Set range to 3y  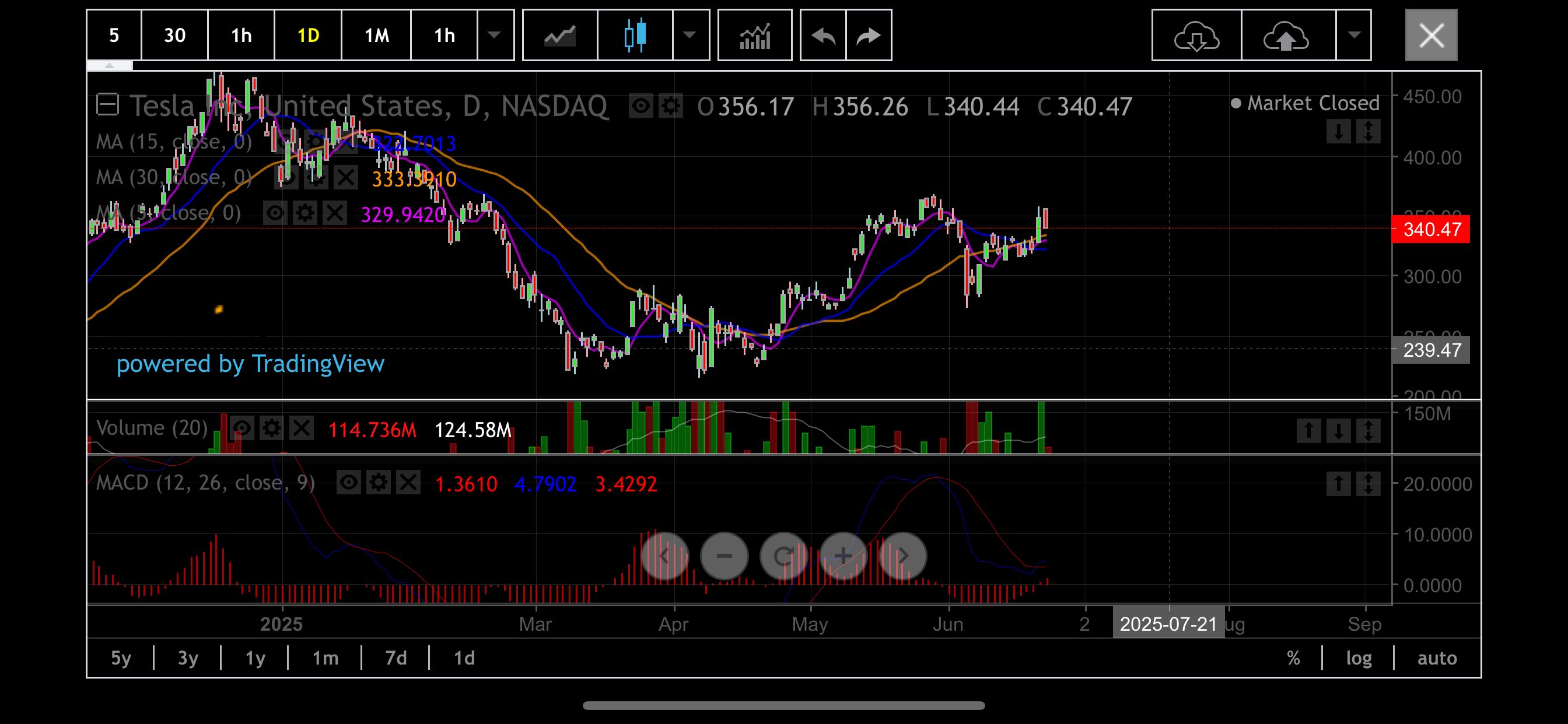coord(188,658)
